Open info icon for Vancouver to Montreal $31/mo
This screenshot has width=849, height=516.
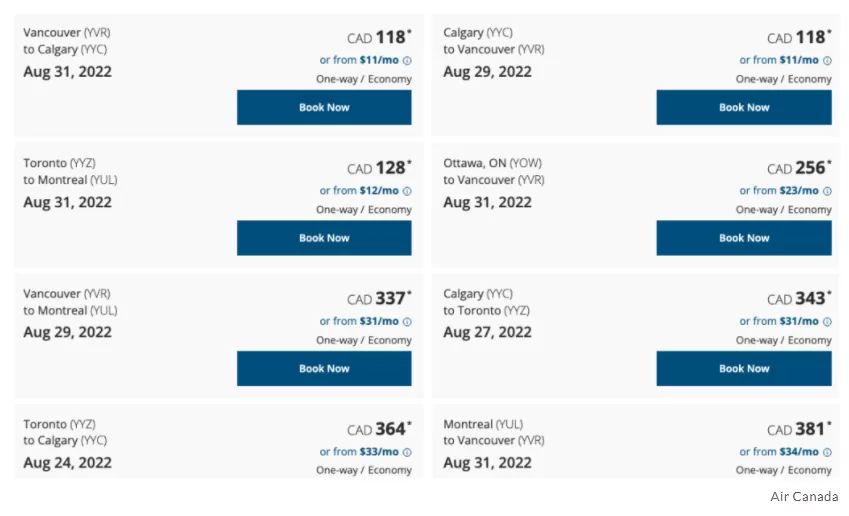pos(407,322)
